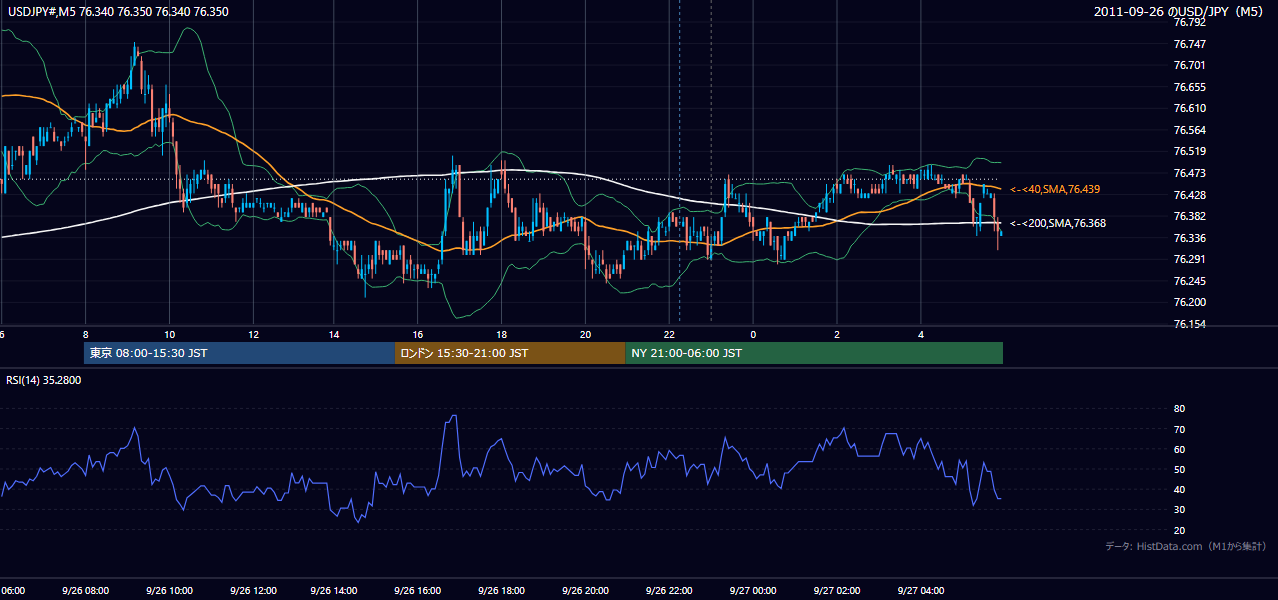Viewport: 1278px width, 600px height.
Task: Click the 9/26 22:00 time axis label
Action: click(x=668, y=590)
